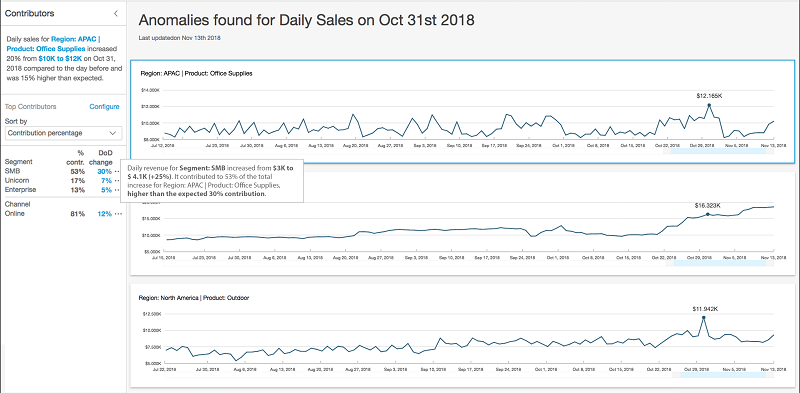The height and width of the screenshot is (393, 800).
Task: Click the $16.323K anomaly point marker
Action: [708, 214]
